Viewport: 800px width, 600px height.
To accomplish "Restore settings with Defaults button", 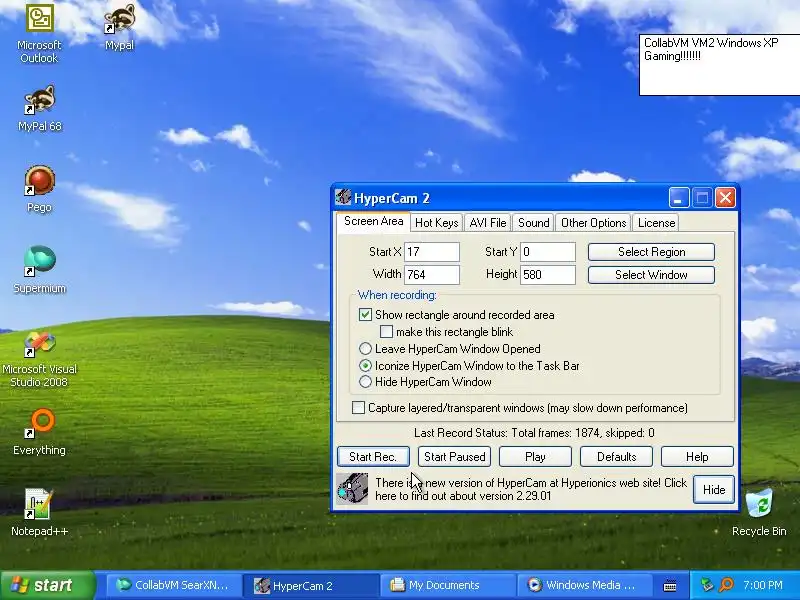I will (616, 457).
